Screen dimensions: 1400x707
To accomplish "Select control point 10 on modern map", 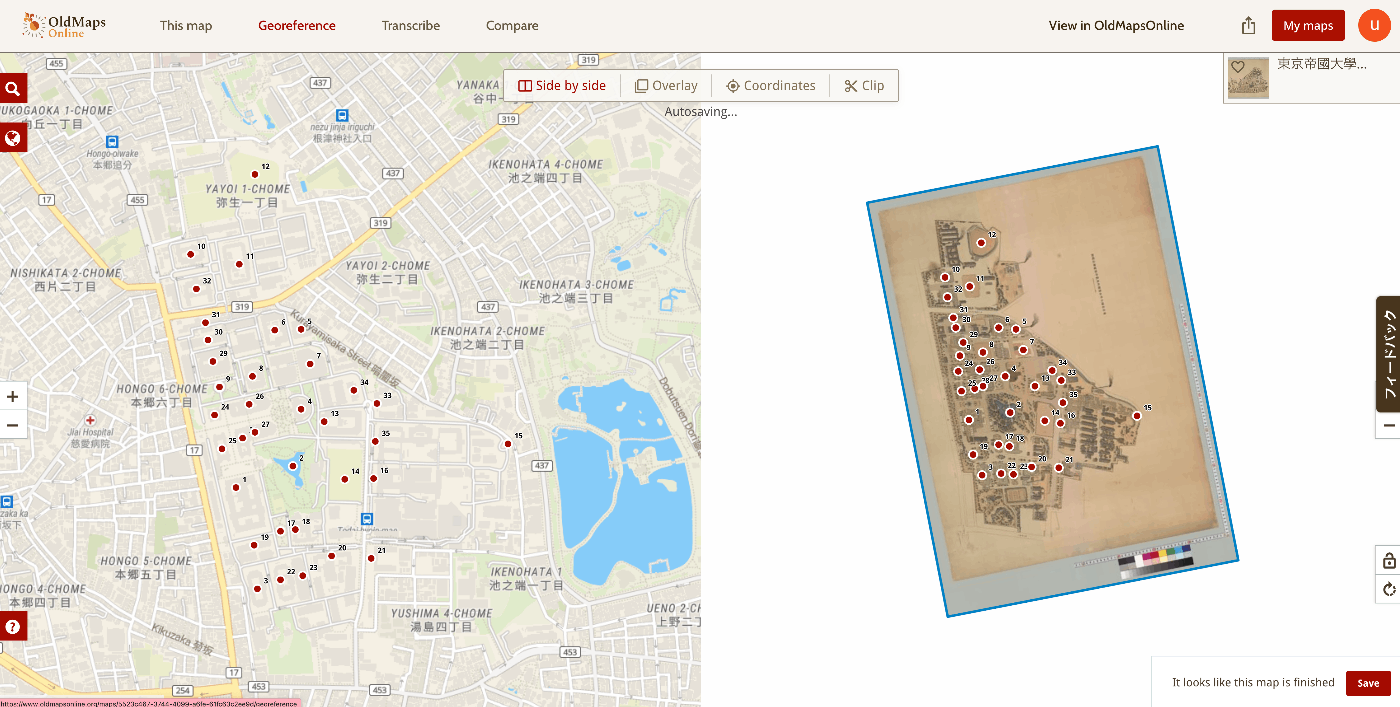I will [190, 254].
